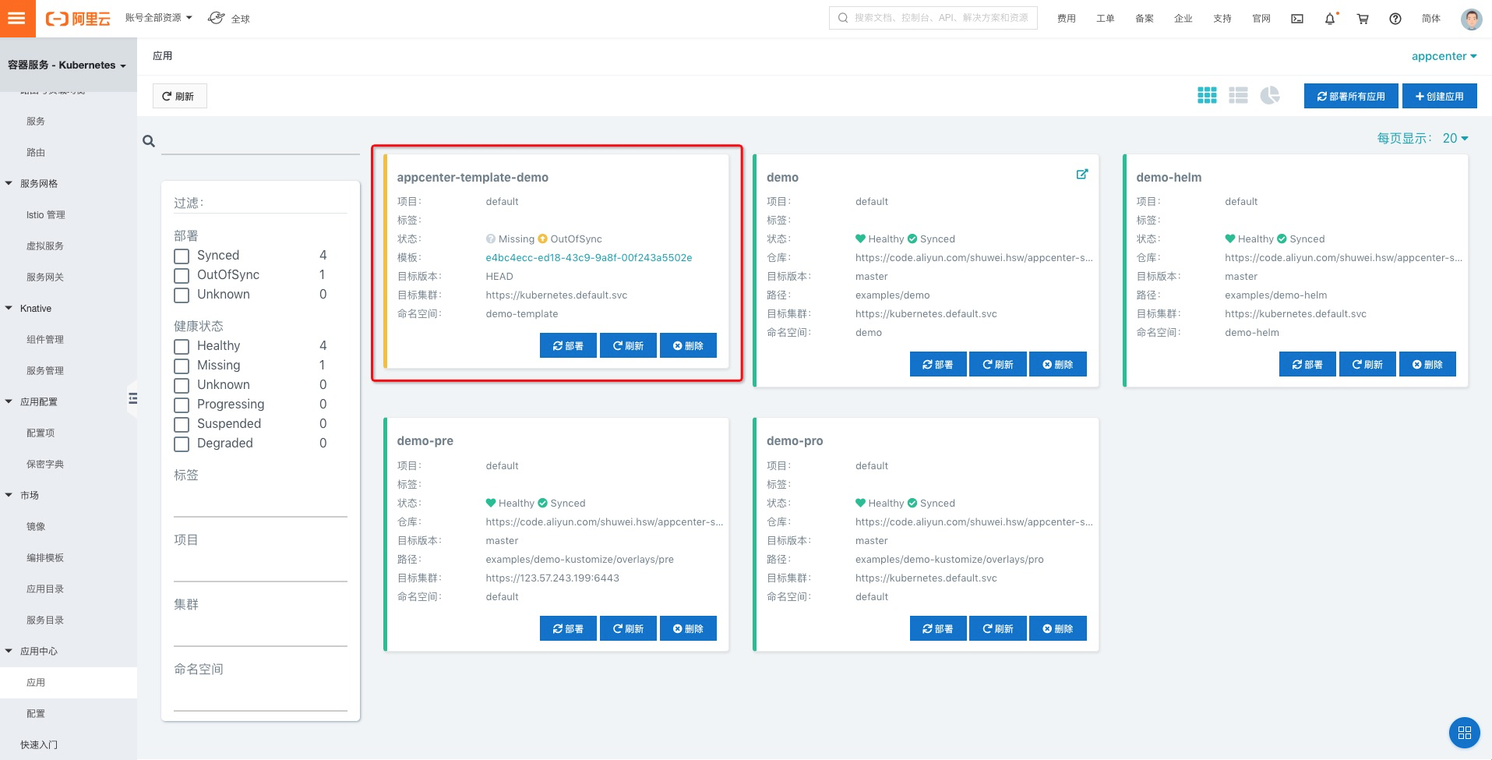The image size is (1492, 760).
Task: Open 支持 in top navigation
Action: [x=1222, y=19]
